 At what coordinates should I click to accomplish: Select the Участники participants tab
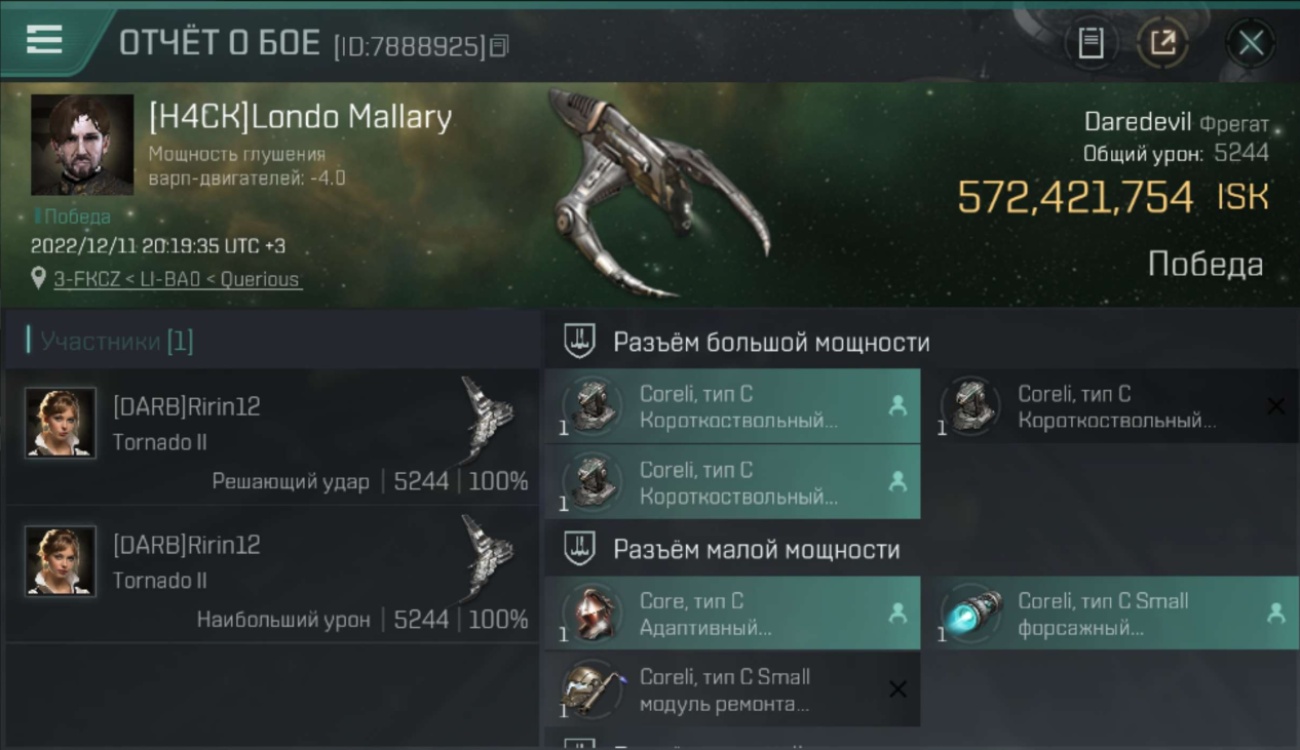[117, 341]
